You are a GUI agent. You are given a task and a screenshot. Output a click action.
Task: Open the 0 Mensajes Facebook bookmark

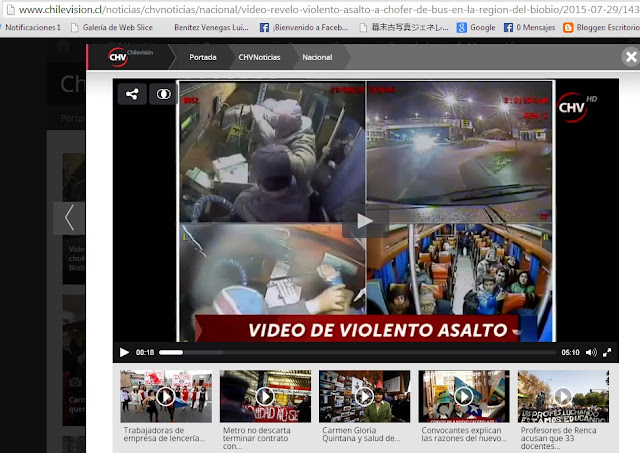[x=529, y=27]
